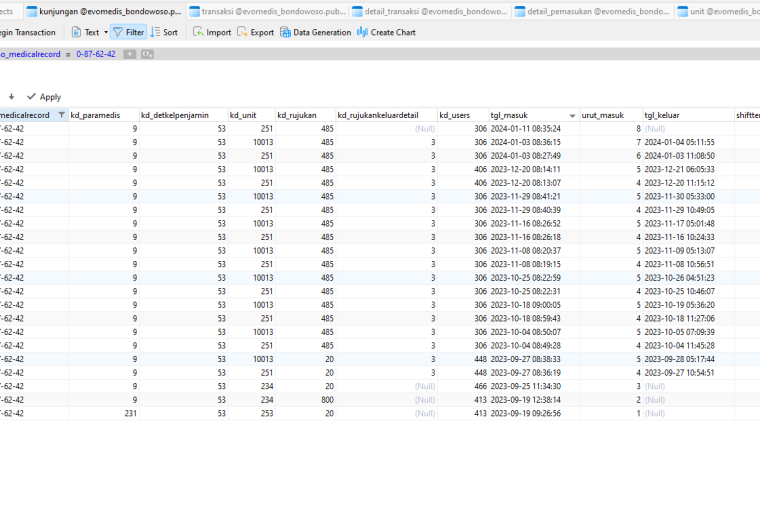Select the kd_rujukankeluardetail column header
Image resolution: width=760 pixels, height=520 pixels.
coord(386,115)
